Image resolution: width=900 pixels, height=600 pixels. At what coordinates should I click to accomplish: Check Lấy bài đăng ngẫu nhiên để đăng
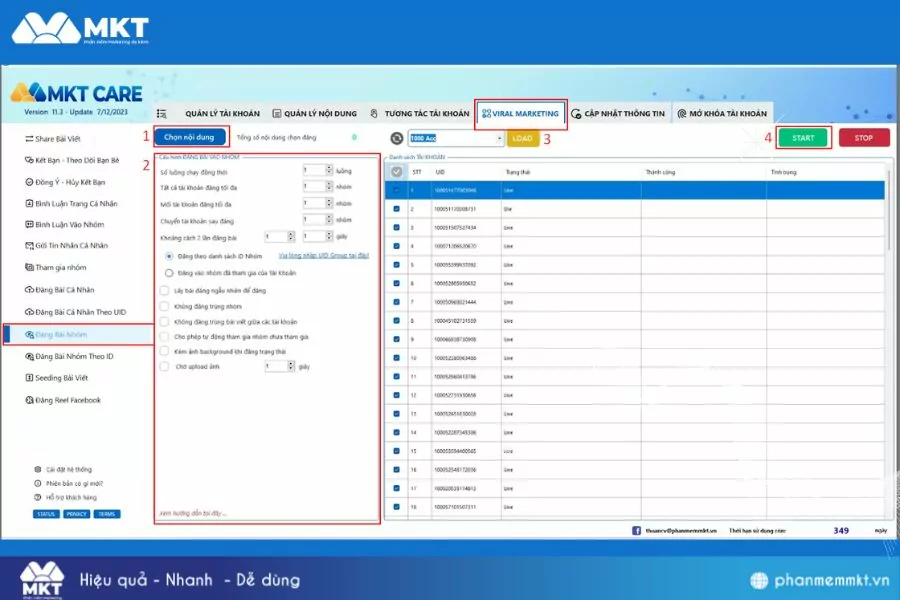point(165,291)
